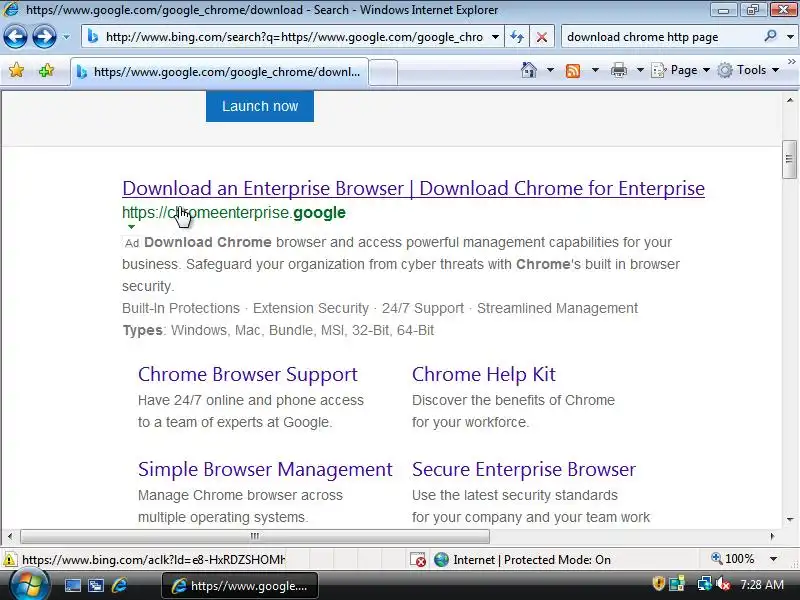The width and height of the screenshot is (800, 600).
Task: Click Internet Protected Mode zone indicator
Action: tap(522, 560)
